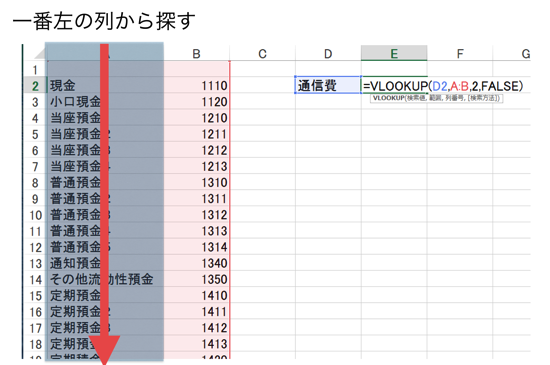Click cell with value 1313
Image resolution: width=550 pixels, height=365 pixels.
point(196,230)
